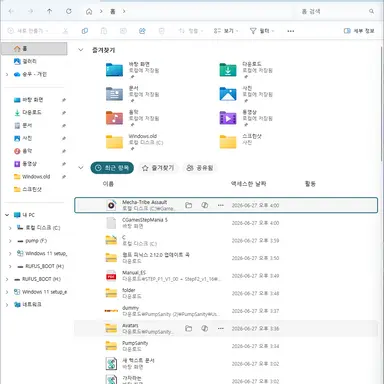Open the 새로 만들기 dropdown
Viewport: 384px width, 384px height.
28,31
